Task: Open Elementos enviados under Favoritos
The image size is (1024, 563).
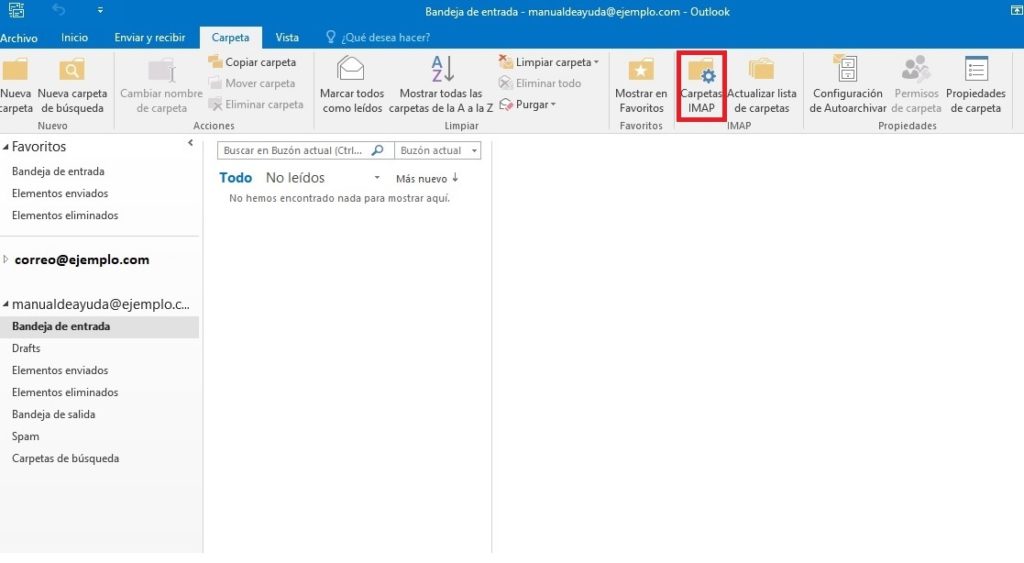Action: click(x=60, y=193)
